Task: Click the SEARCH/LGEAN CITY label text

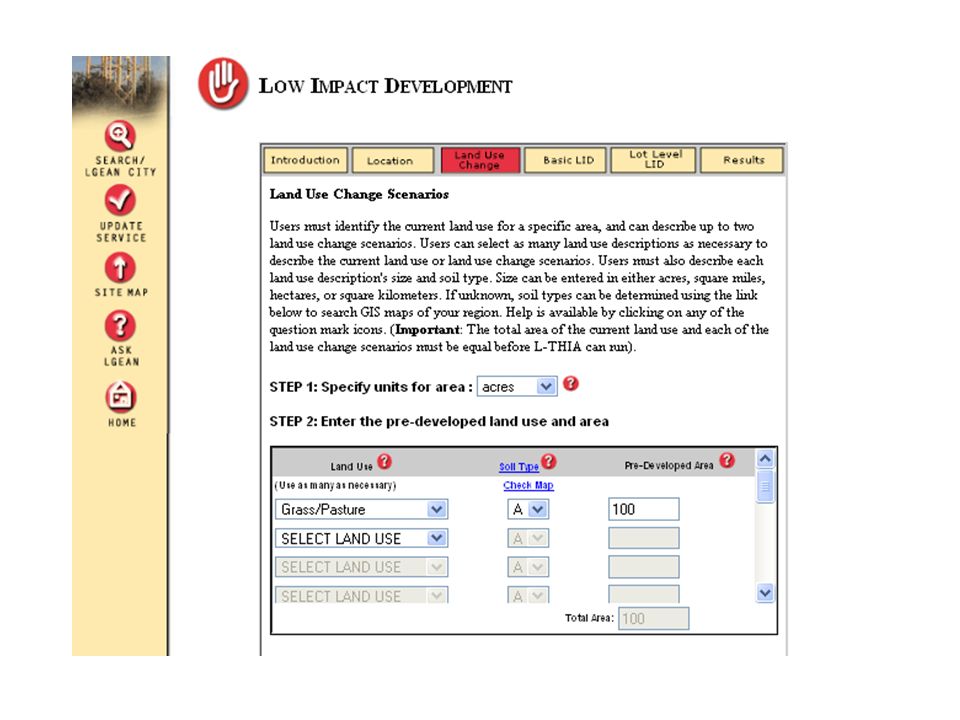Action: point(121,166)
